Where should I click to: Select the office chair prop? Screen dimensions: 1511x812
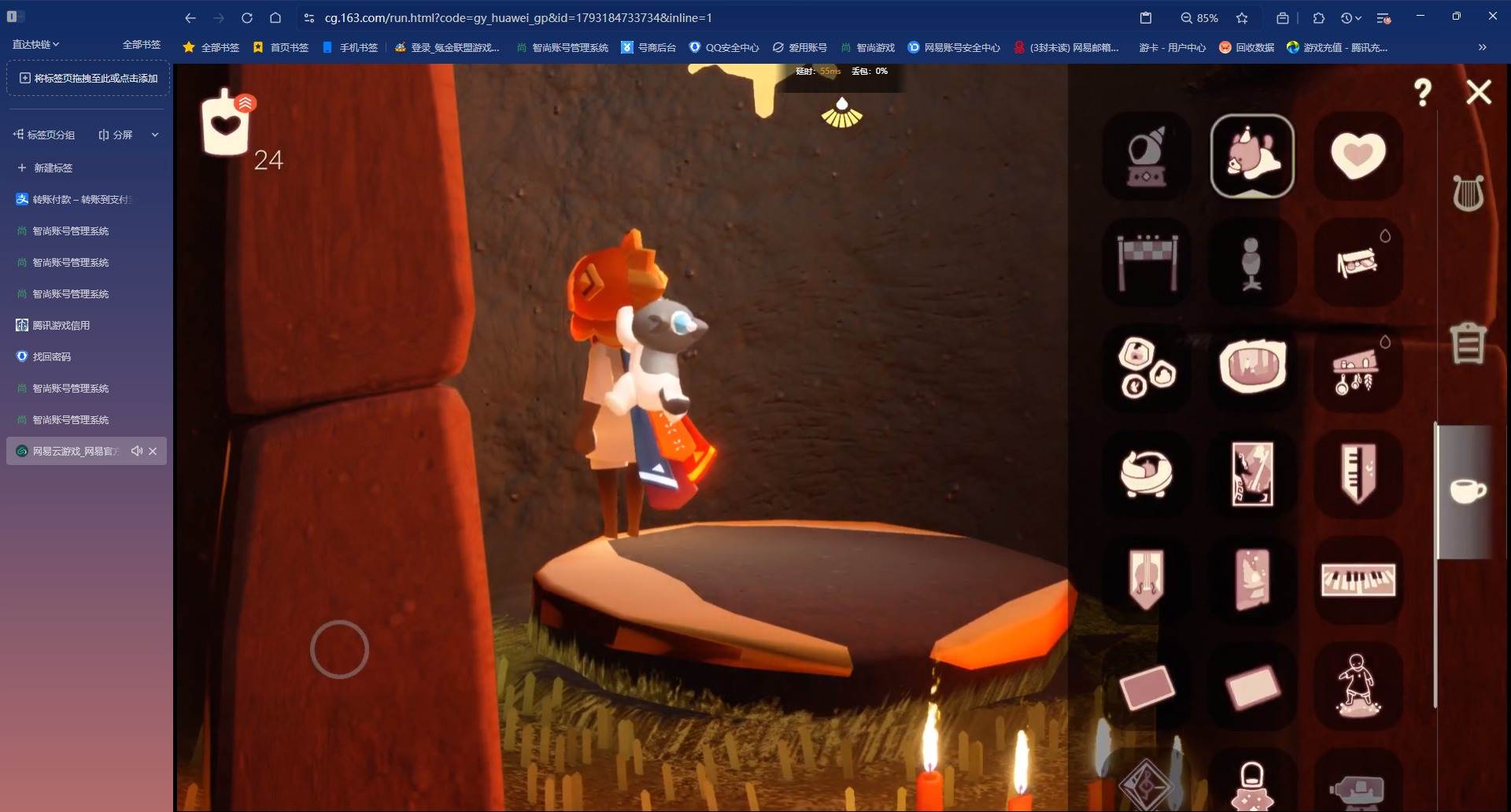pos(1252,262)
